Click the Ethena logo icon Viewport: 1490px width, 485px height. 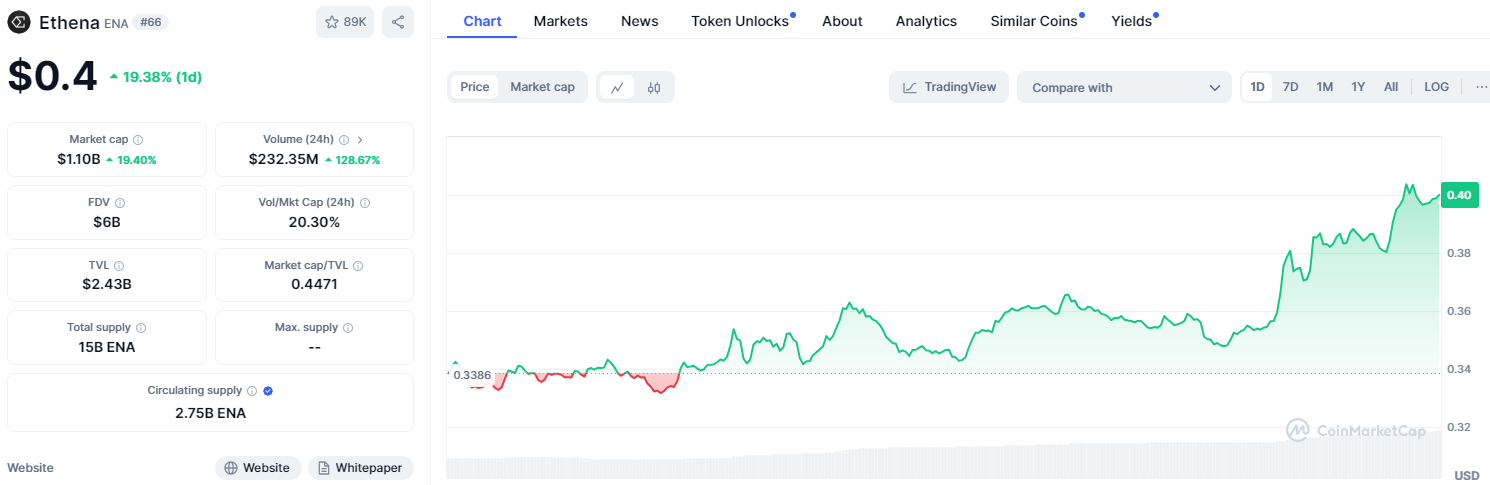(x=19, y=22)
